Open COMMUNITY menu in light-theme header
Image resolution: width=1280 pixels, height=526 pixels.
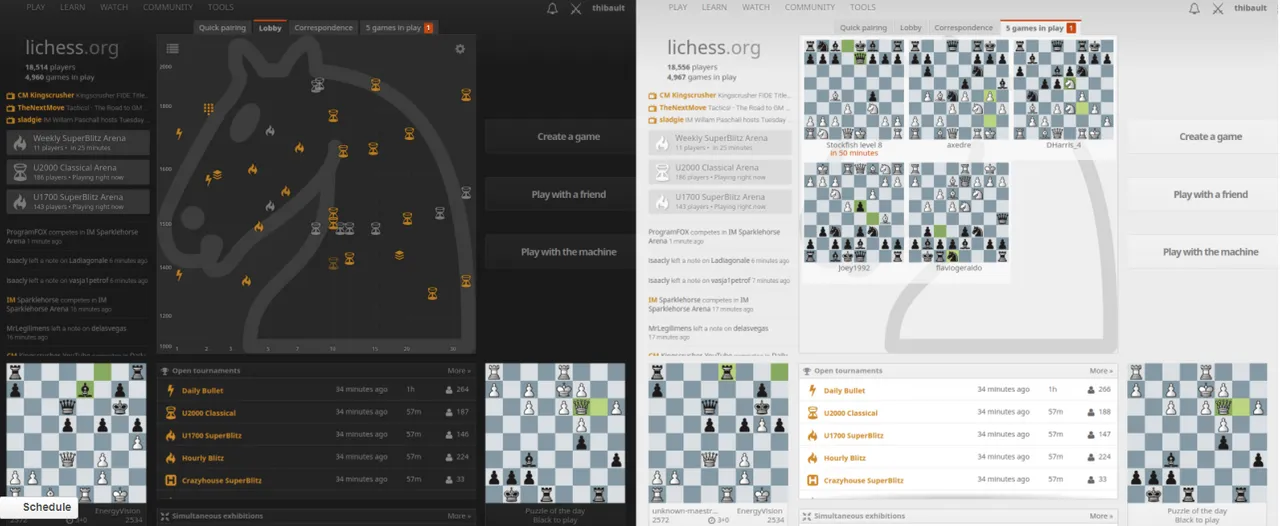coord(810,7)
